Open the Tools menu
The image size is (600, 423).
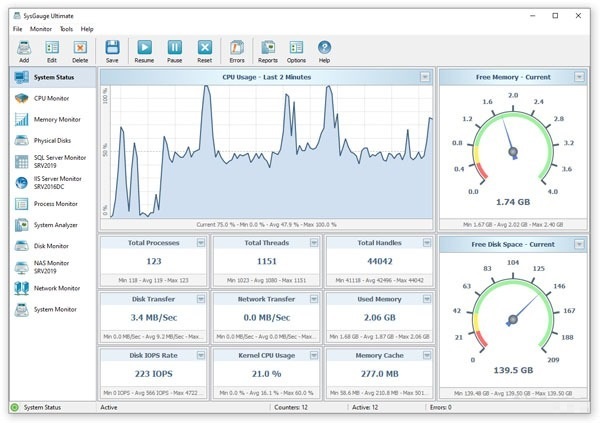coord(66,29)
